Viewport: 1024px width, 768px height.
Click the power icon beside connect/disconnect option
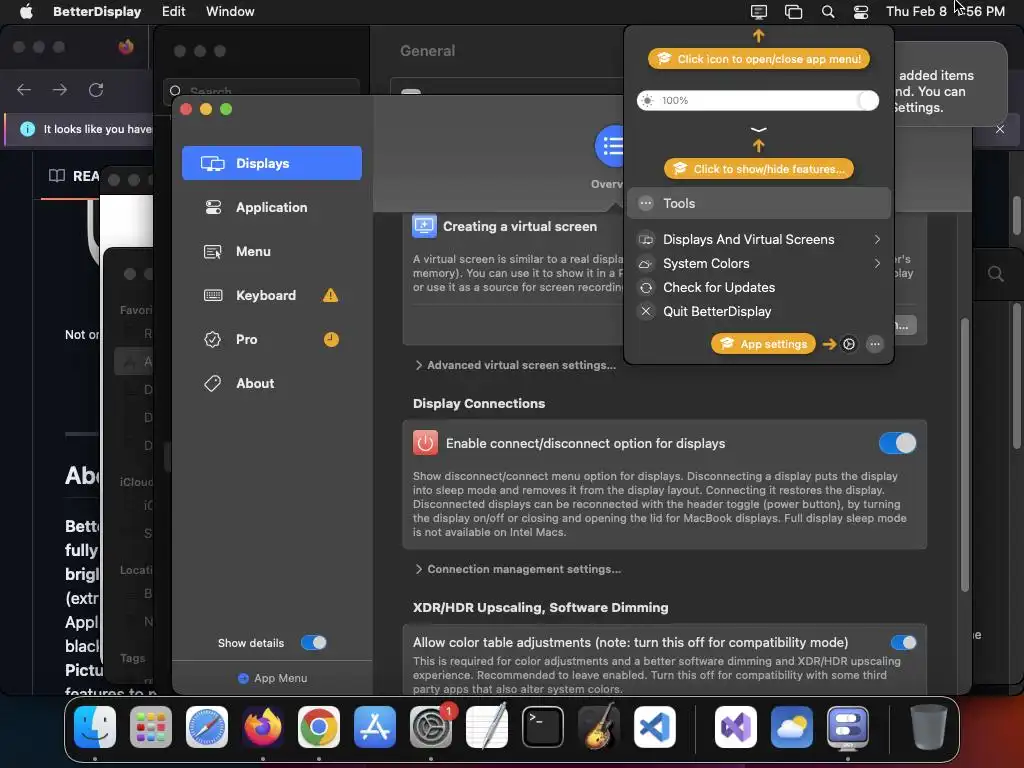click(x=425, y=443)
